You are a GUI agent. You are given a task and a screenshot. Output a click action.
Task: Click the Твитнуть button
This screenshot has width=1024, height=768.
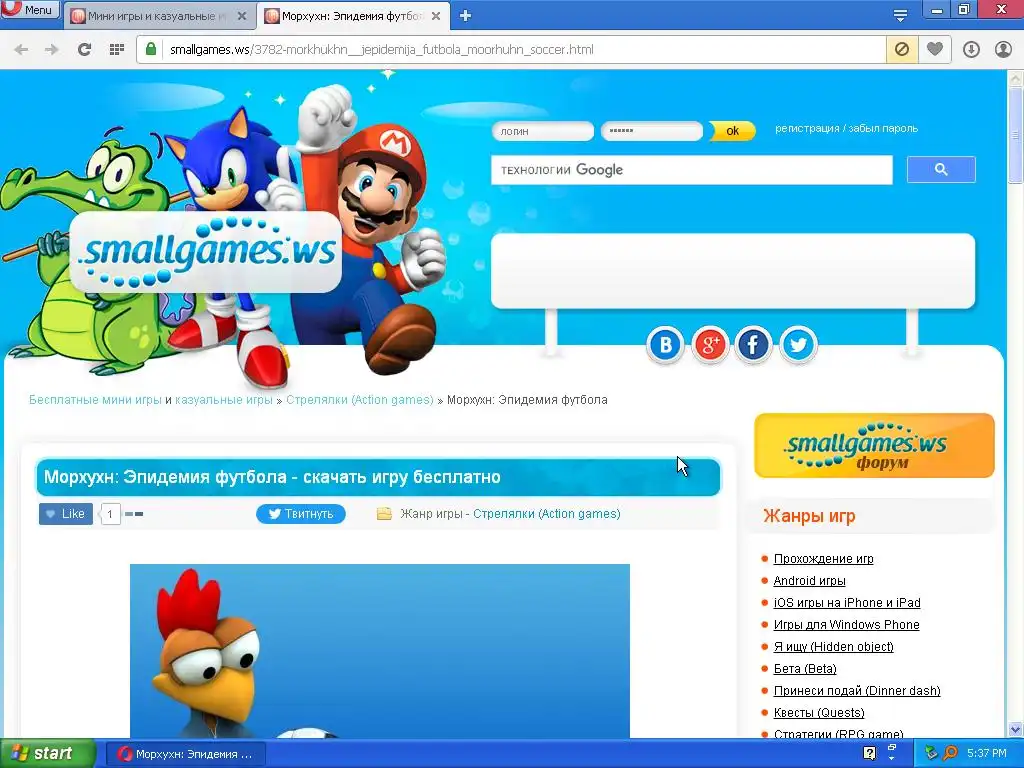[x=301, y=514]
